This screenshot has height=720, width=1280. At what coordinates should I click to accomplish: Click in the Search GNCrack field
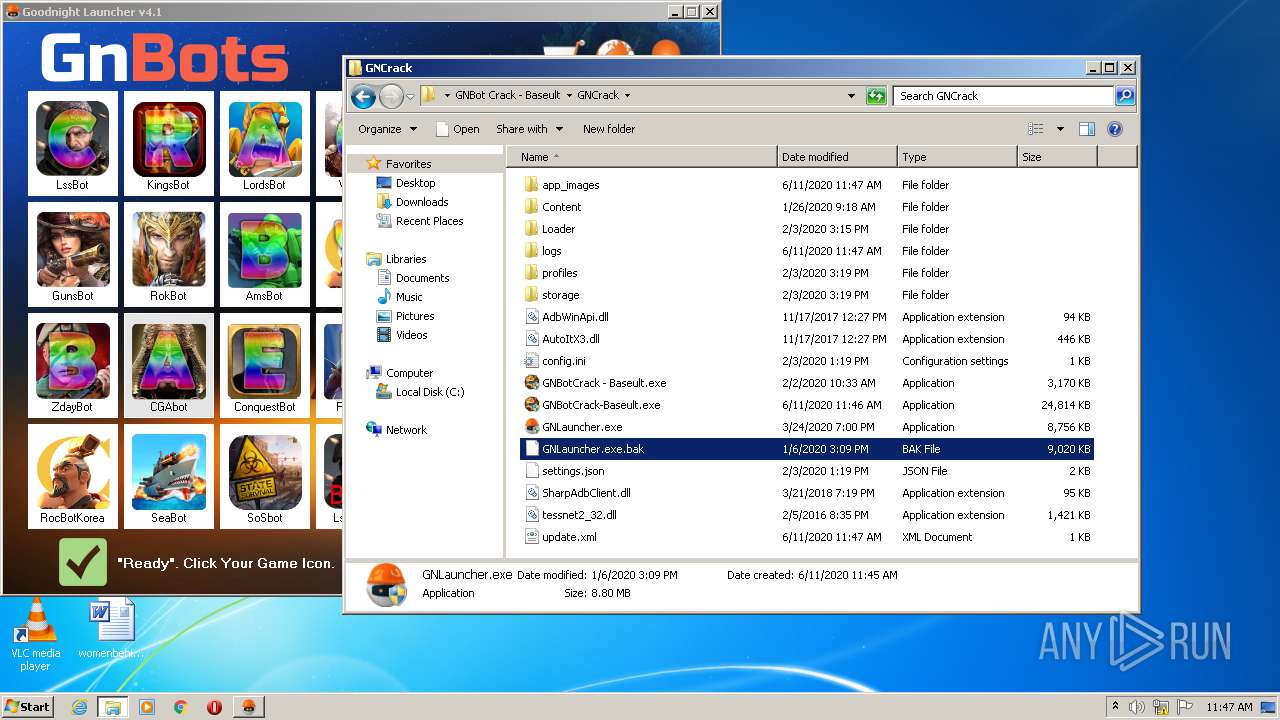pos(1003,96)
